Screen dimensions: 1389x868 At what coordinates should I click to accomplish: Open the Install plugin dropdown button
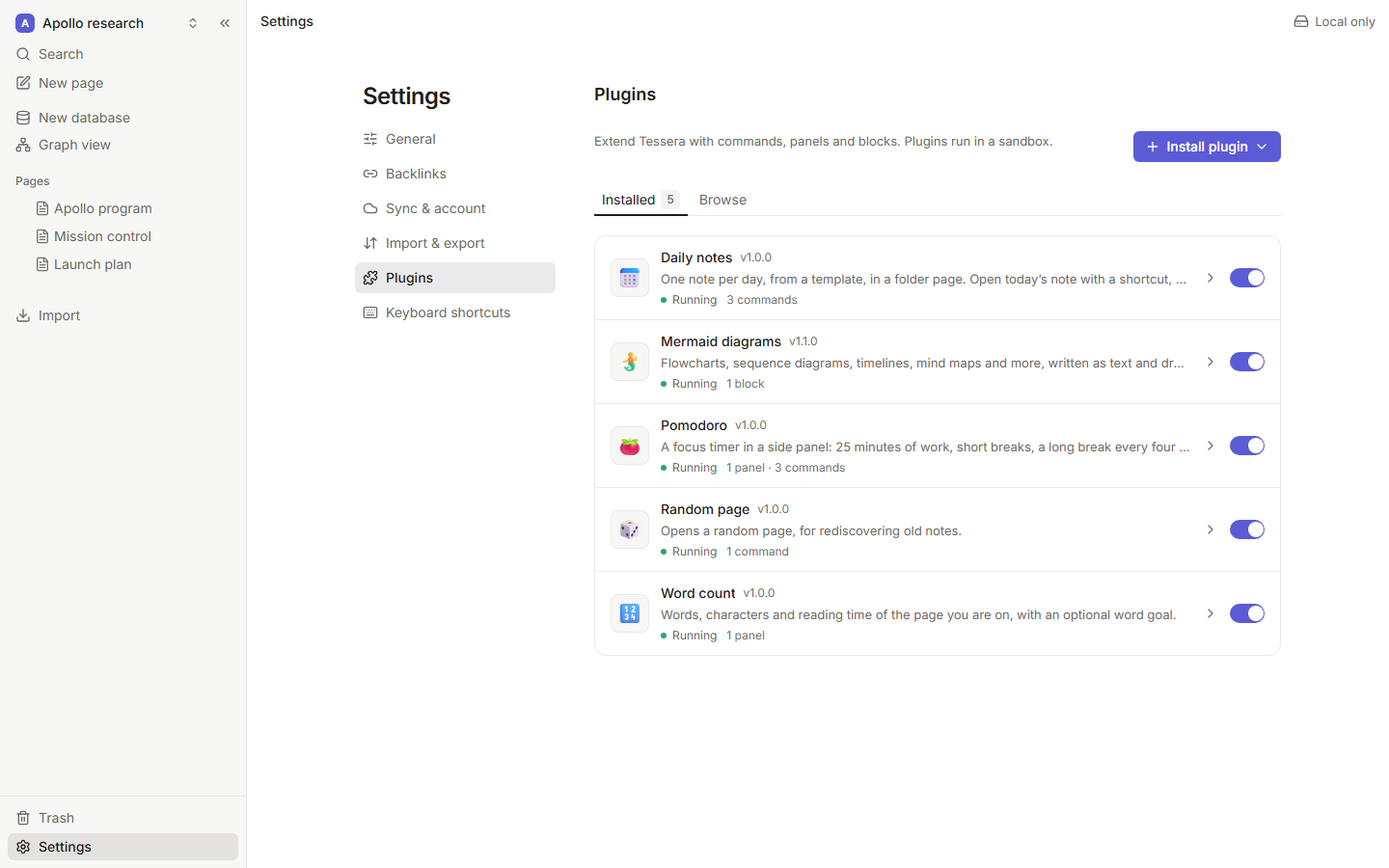pyautogui.click(x=1207, y=147)
